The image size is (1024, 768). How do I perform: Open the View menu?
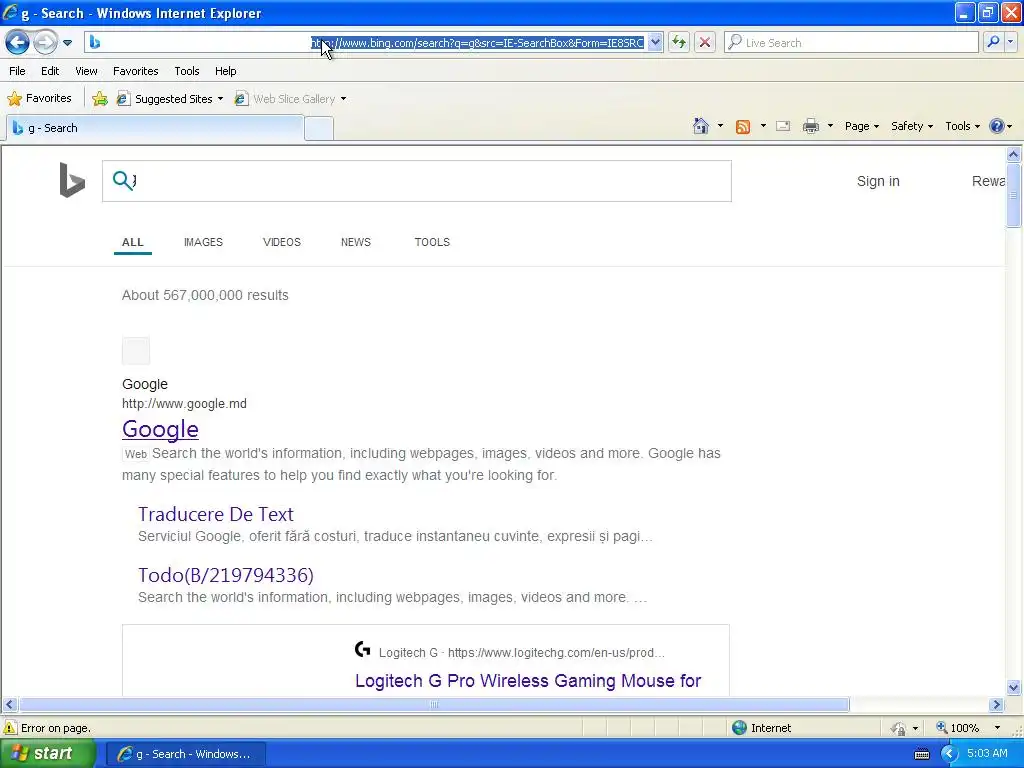pyautogui.click(x=86, y=71)
